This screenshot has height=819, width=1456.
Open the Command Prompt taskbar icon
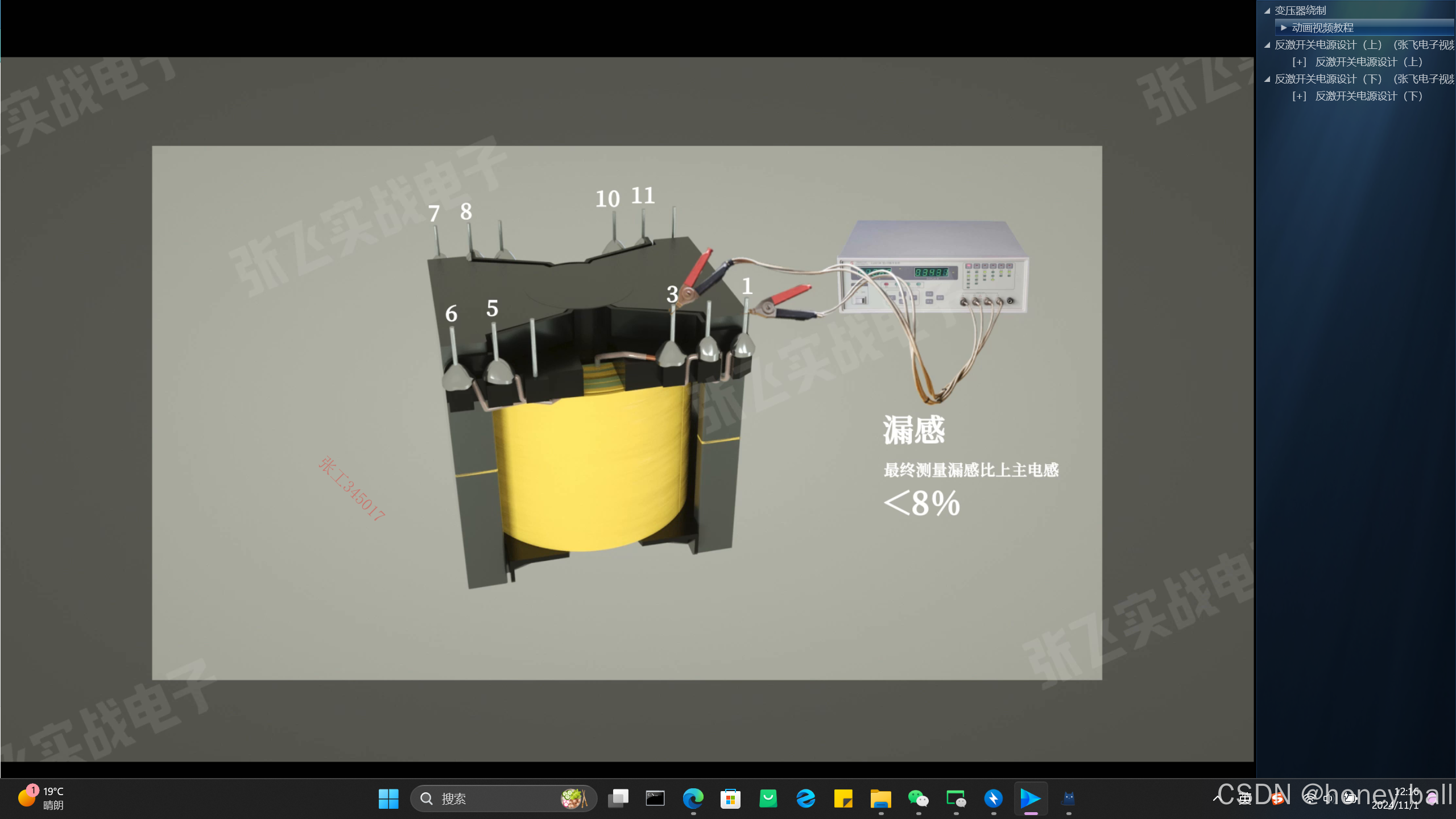click(x=655, y=799)
